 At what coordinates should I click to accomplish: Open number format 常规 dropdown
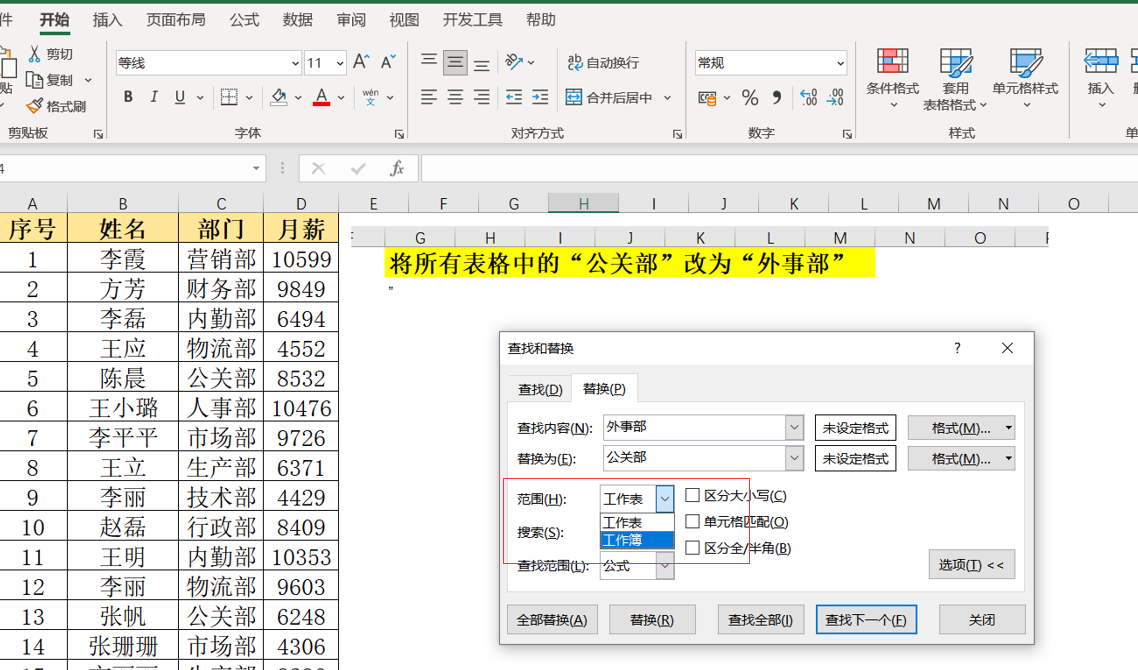(x=840, y=63)
